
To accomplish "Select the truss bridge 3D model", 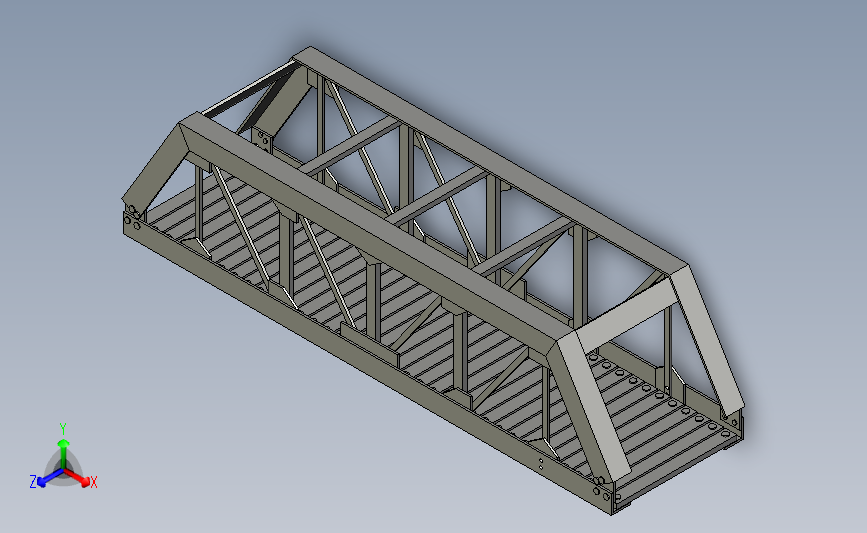I will coord(433,280).
